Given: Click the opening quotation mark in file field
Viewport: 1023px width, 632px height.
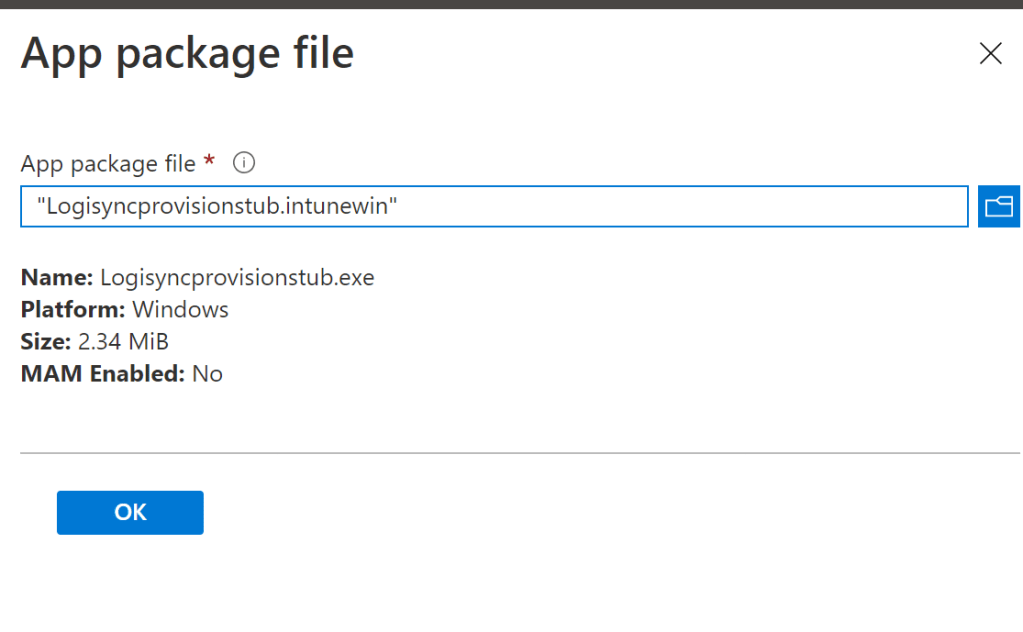Looking at the screenshot, I should coord(41,203).
